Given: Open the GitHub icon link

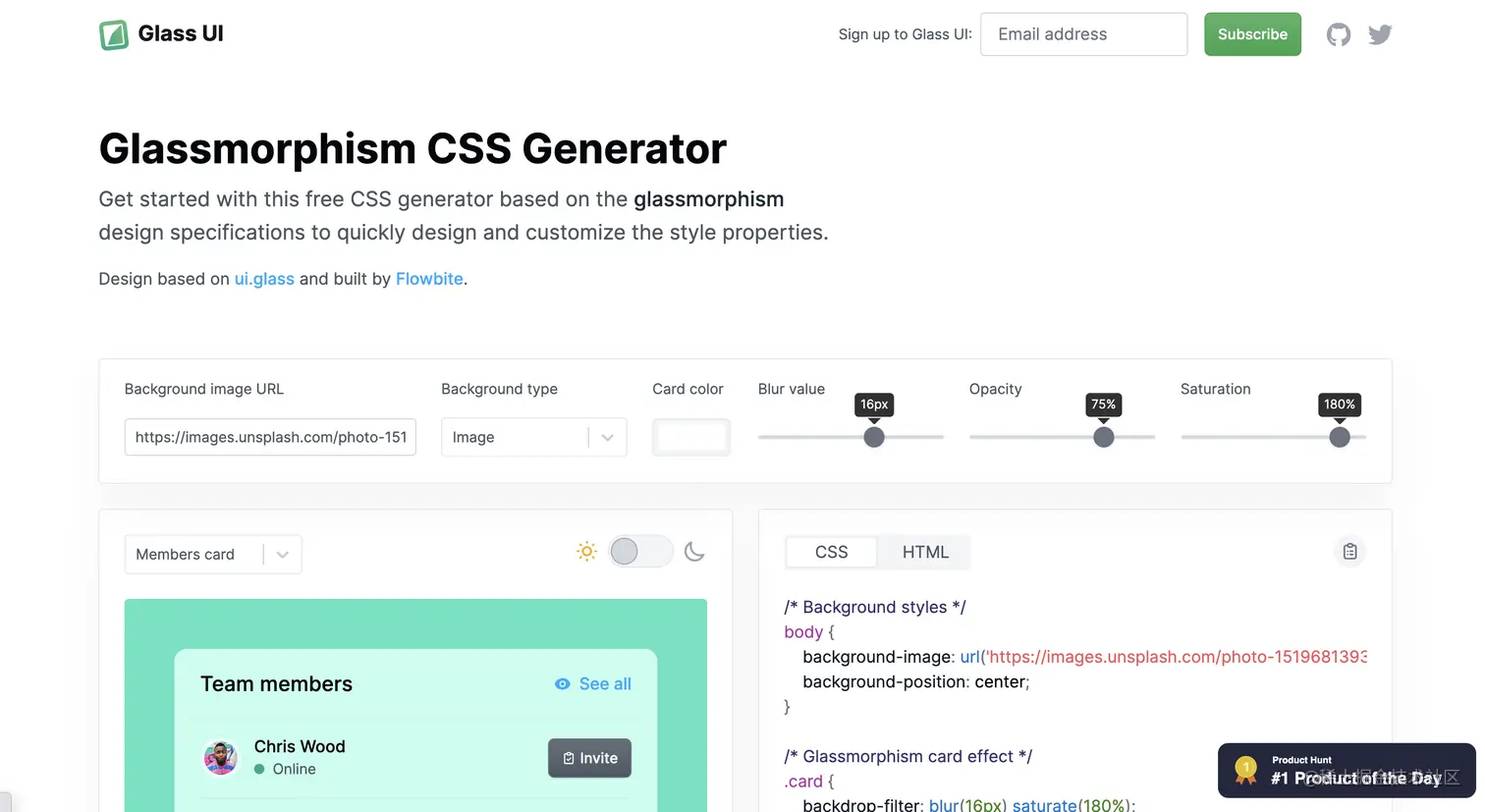Looking at the screenshot, I should pyautogui.click(x=1338, y=34).
